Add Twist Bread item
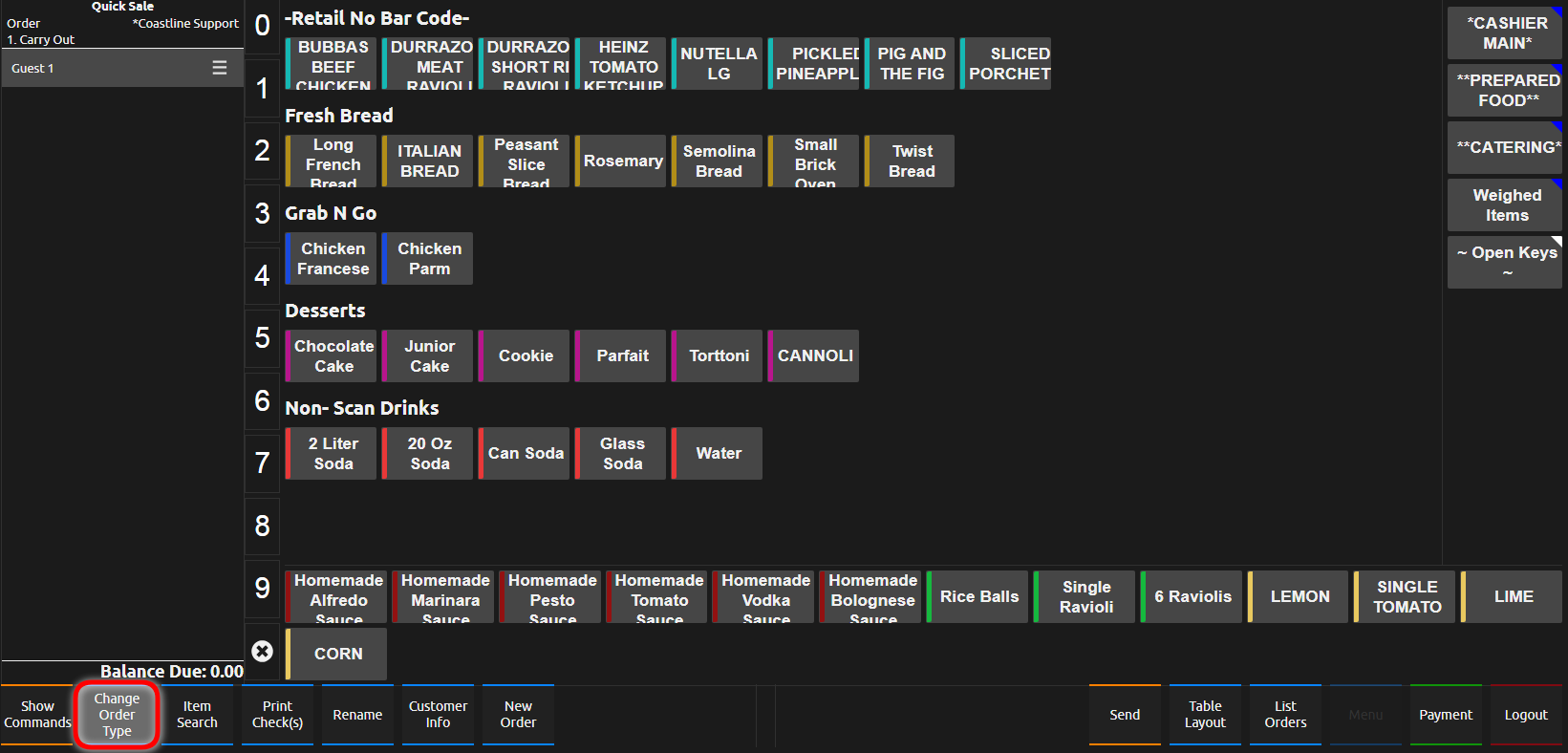Screen dimensions: 1568x753 (911, 161)
